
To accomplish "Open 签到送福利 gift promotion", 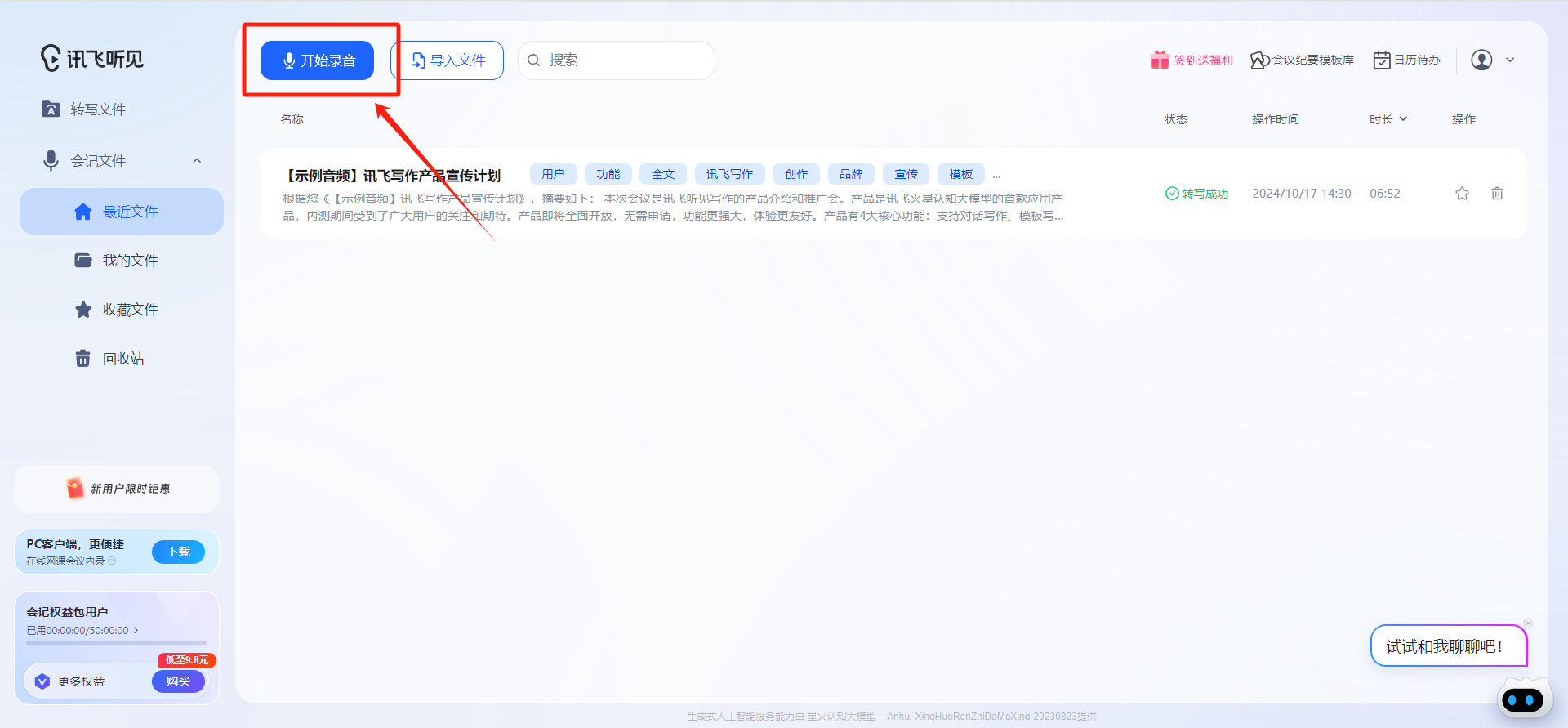I will click(x=1192, y=60).
